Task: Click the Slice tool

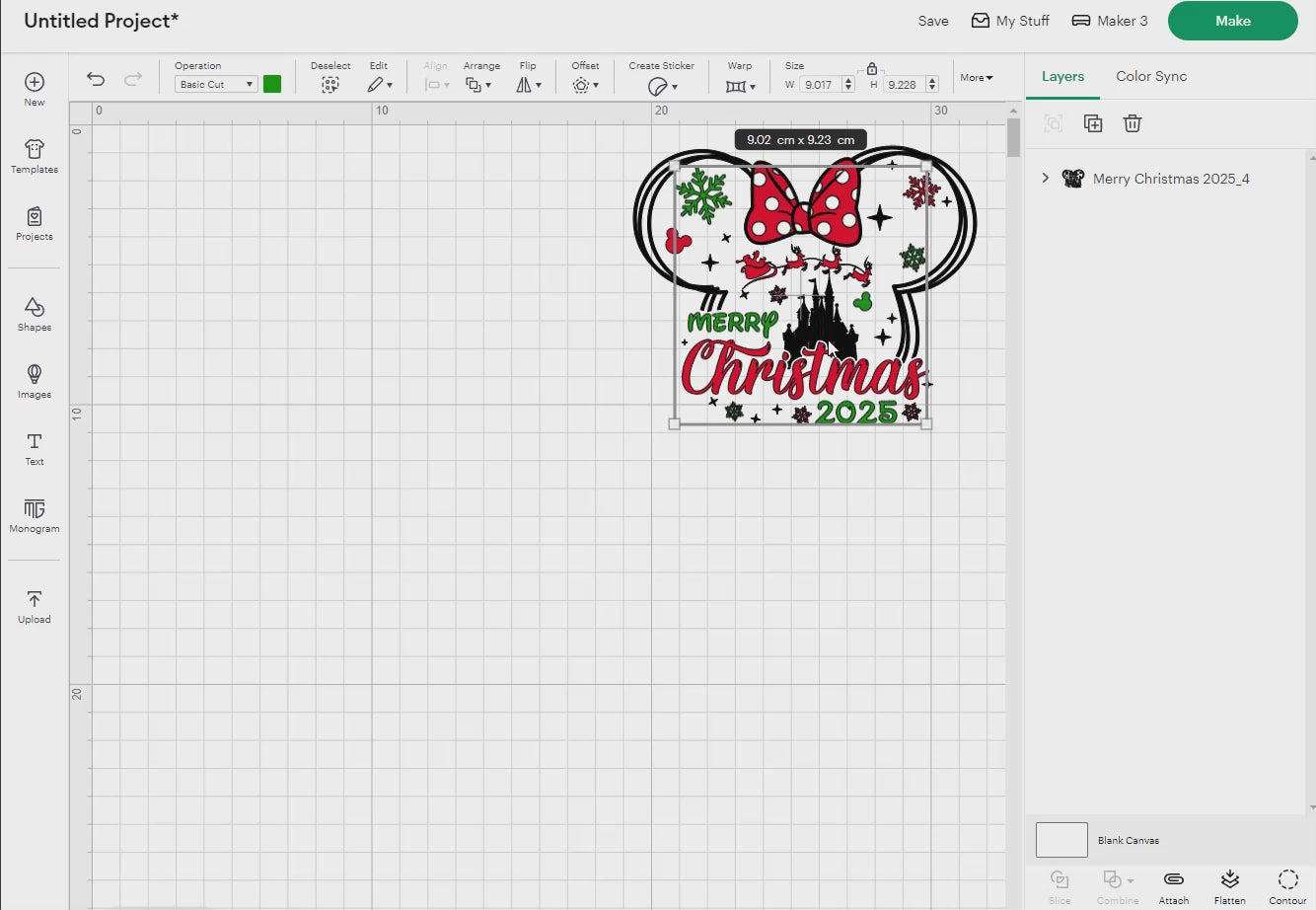Action: (1060, 886)
